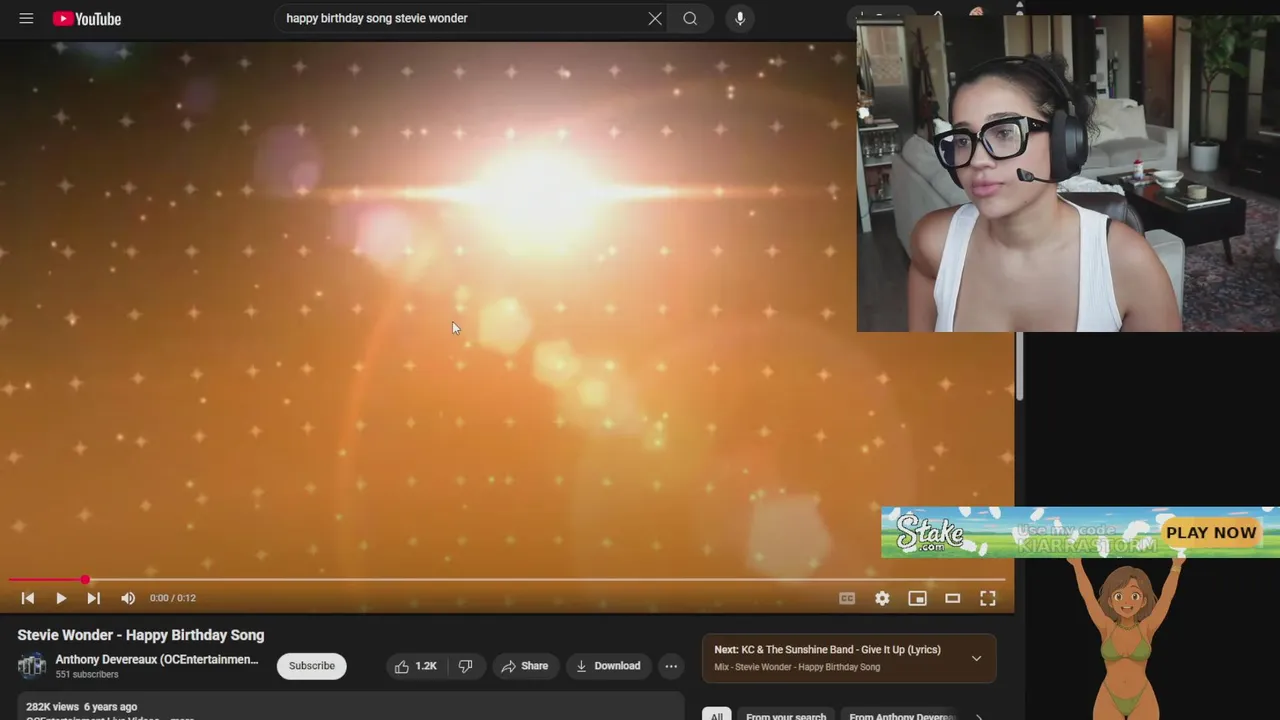Expand the Next mix playlist chevron
Image resolution: width=1280 pixels, height=720 pixels.
click(976, 658)
